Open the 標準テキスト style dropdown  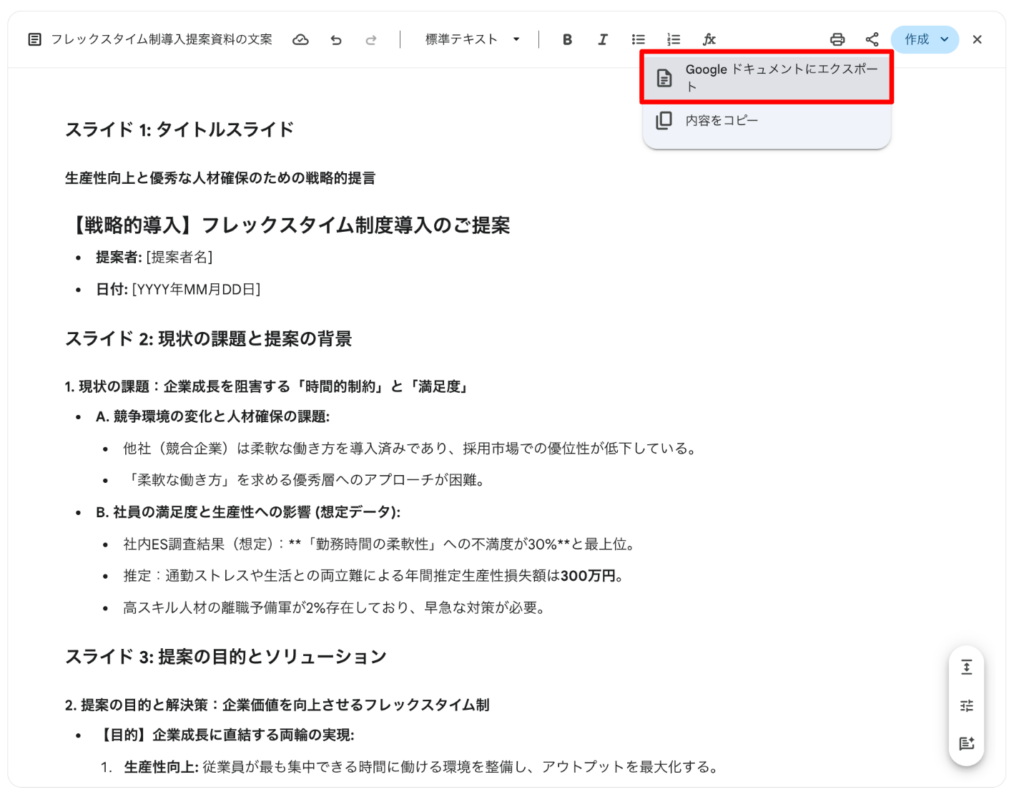[472, 40]
